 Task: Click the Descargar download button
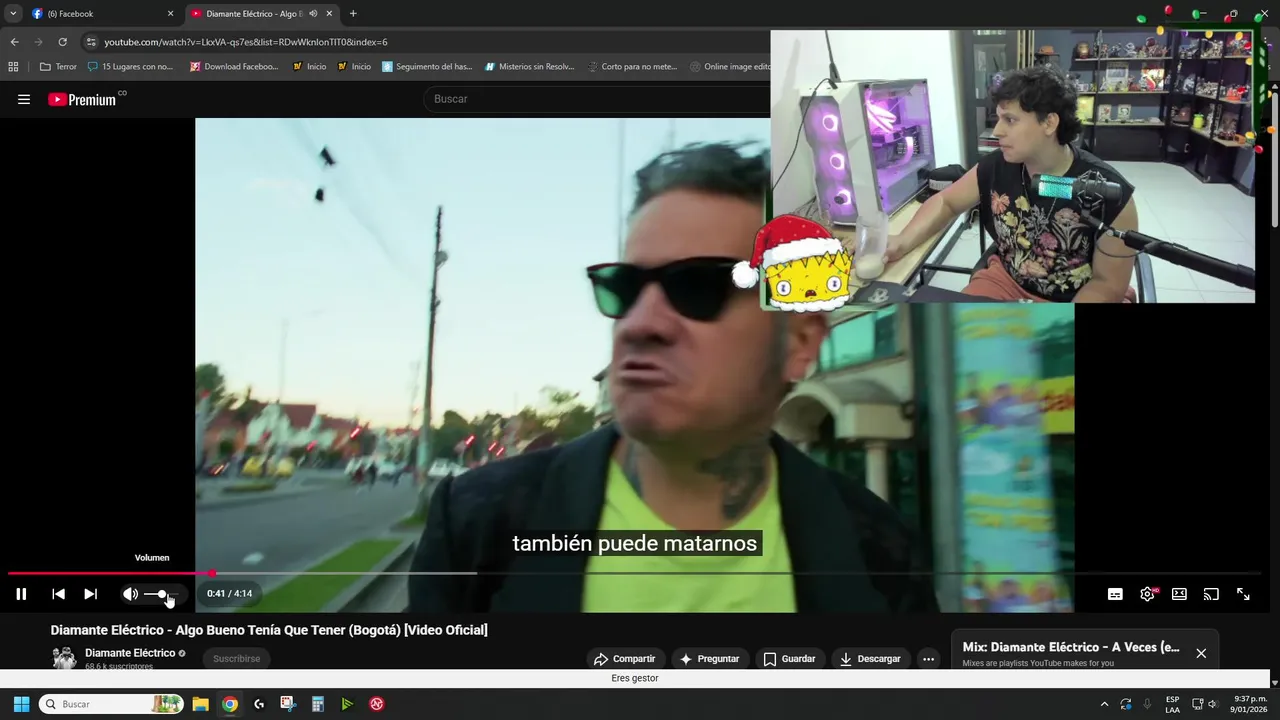(x=870, y=659)
